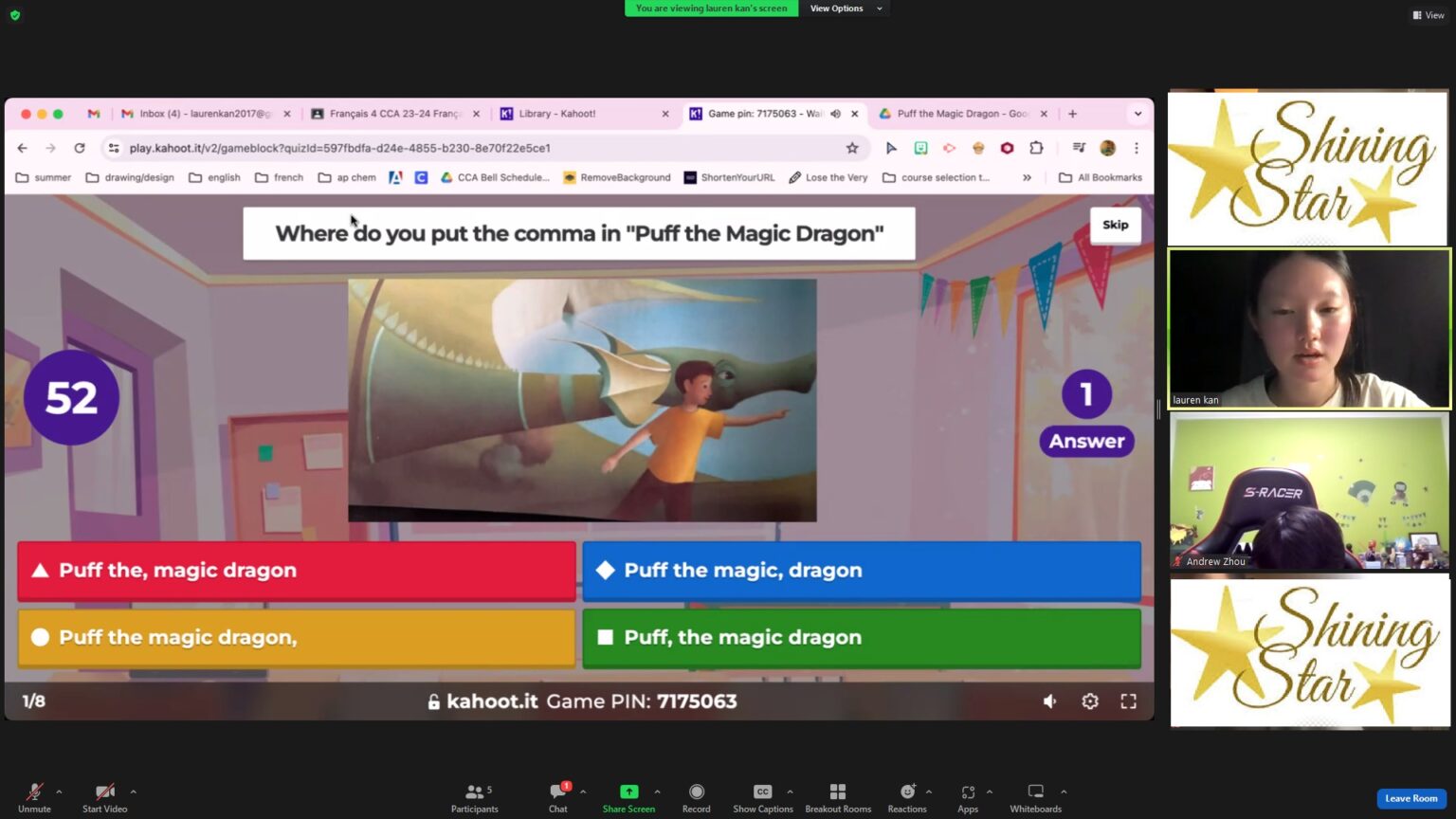The width and height of the screenshot is (1456, 819).
Task: Toggle Kahoot fullscreen mode
Action: click(1128, 701)
